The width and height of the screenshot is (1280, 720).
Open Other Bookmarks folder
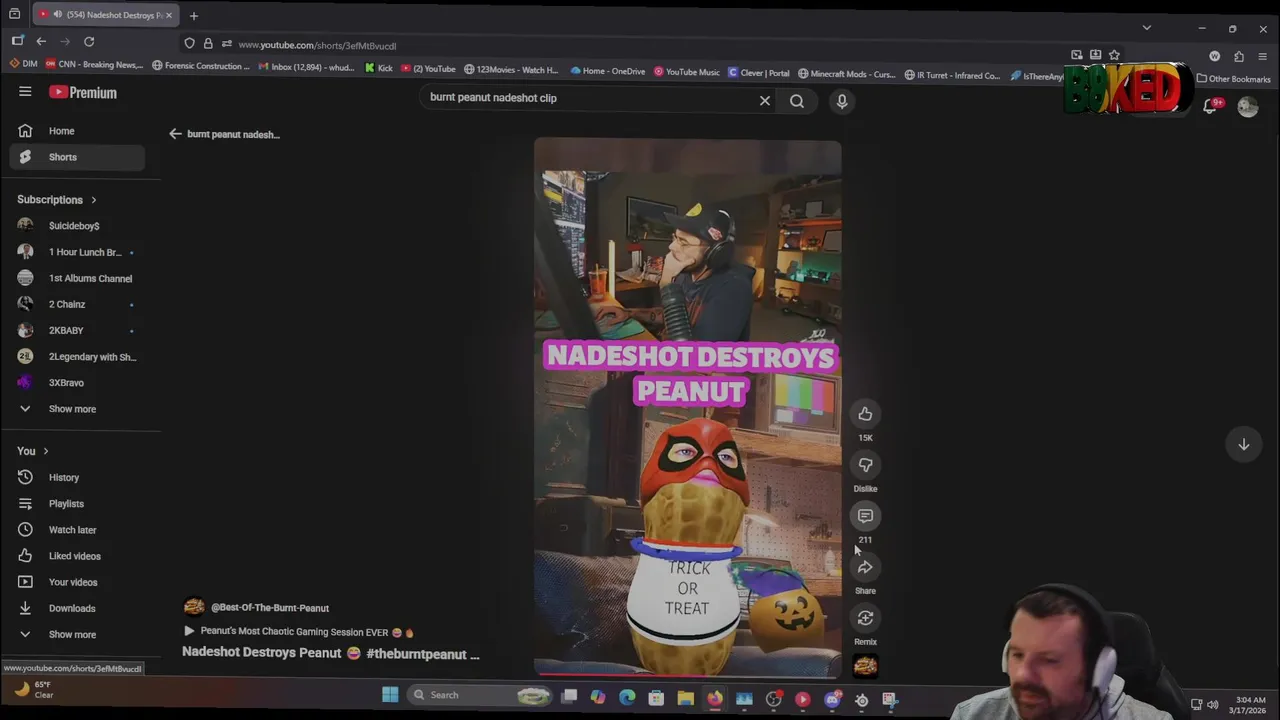(1233, 79)
